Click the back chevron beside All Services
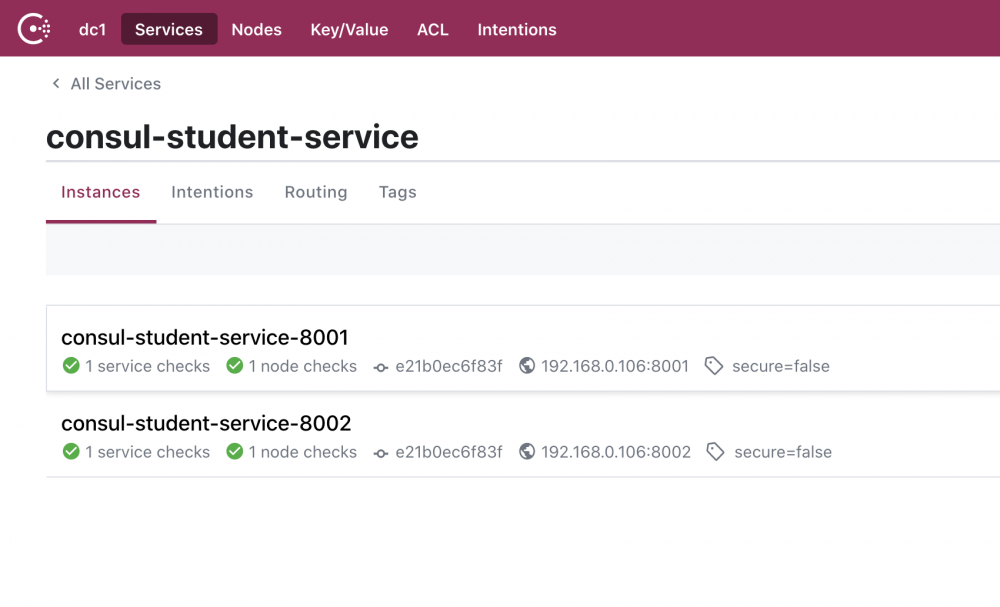 56,84
